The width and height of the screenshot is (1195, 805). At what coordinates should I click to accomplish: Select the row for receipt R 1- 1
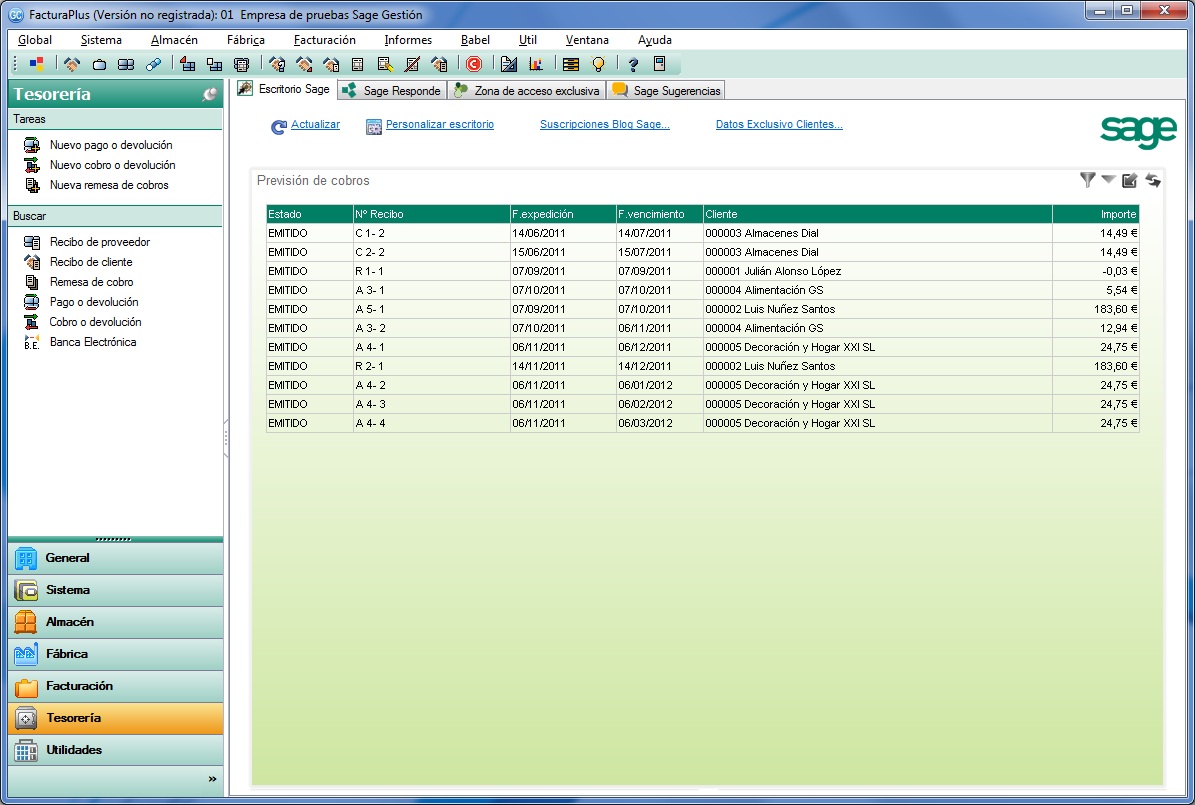[x=702, y=271]
